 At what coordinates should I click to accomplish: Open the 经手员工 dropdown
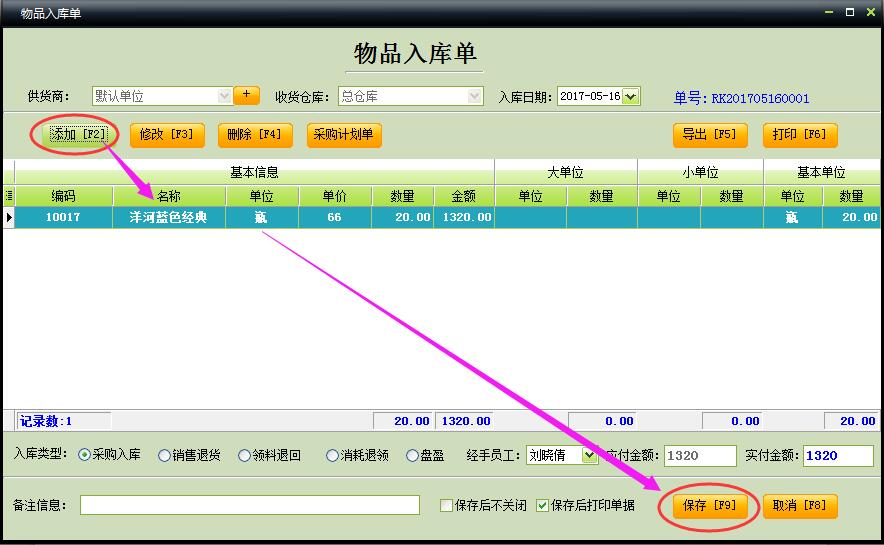coord(590,455)
